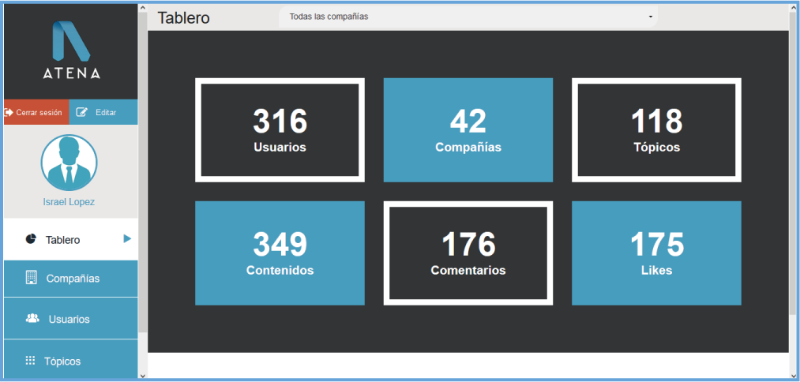
Task: Click the Usuarios people icon
Action: [x=32, y=318]
